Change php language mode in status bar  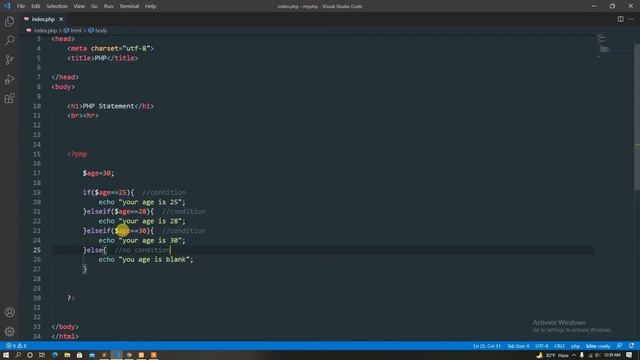click(x=575, y=346)
